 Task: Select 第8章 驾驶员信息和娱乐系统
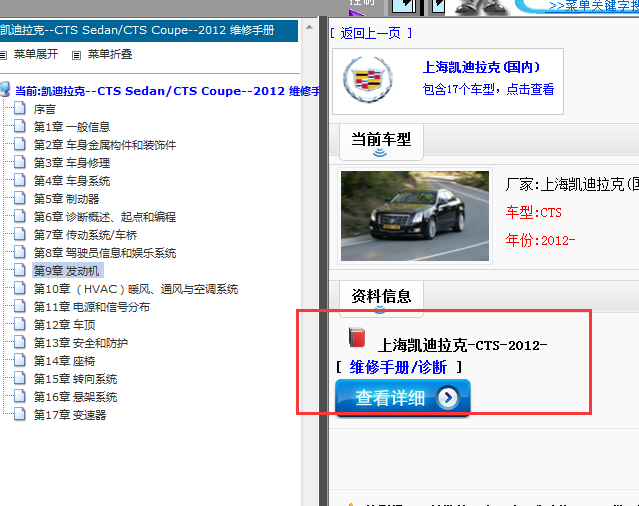point(105,253)
